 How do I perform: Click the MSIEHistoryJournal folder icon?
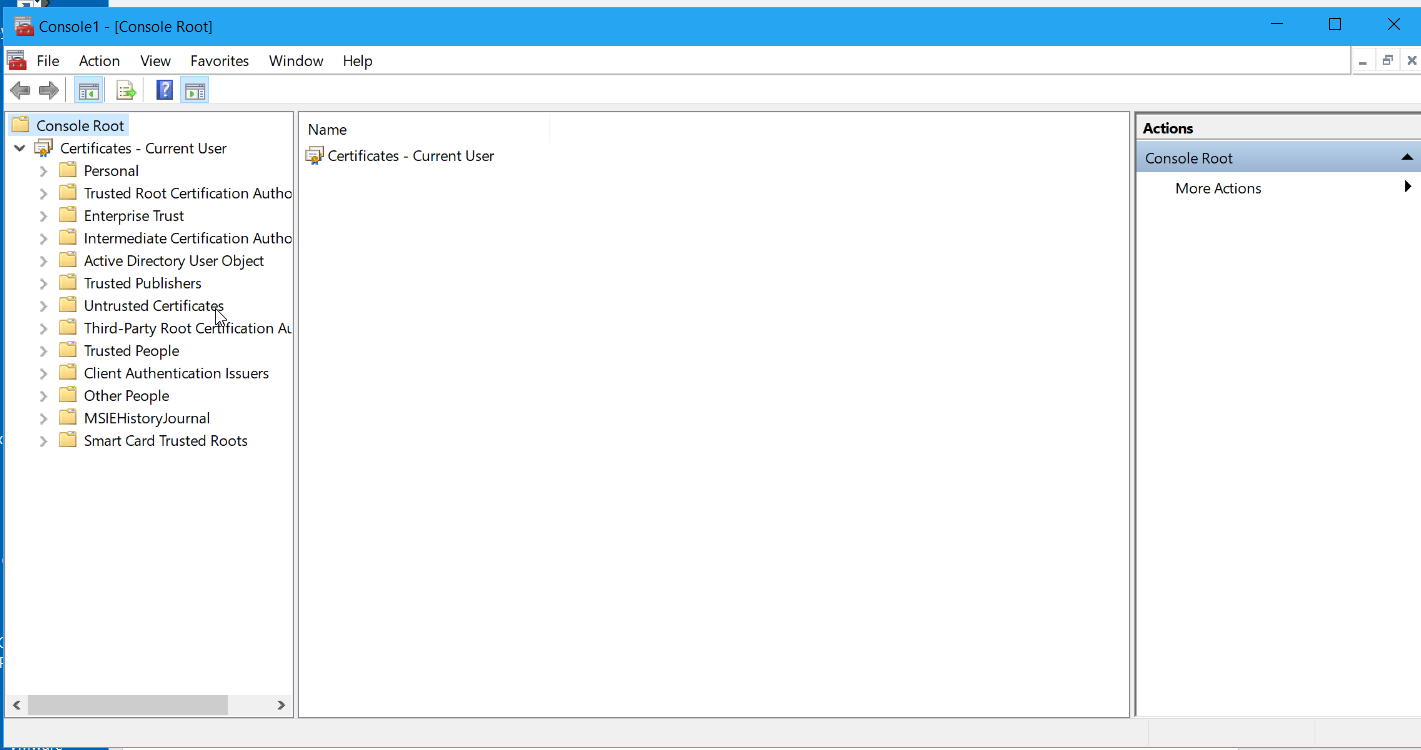(67, 418)
